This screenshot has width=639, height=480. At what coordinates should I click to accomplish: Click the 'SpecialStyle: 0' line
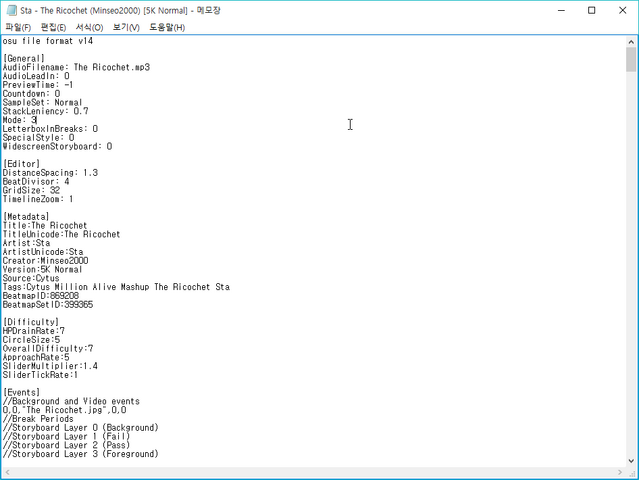[38, 138]
